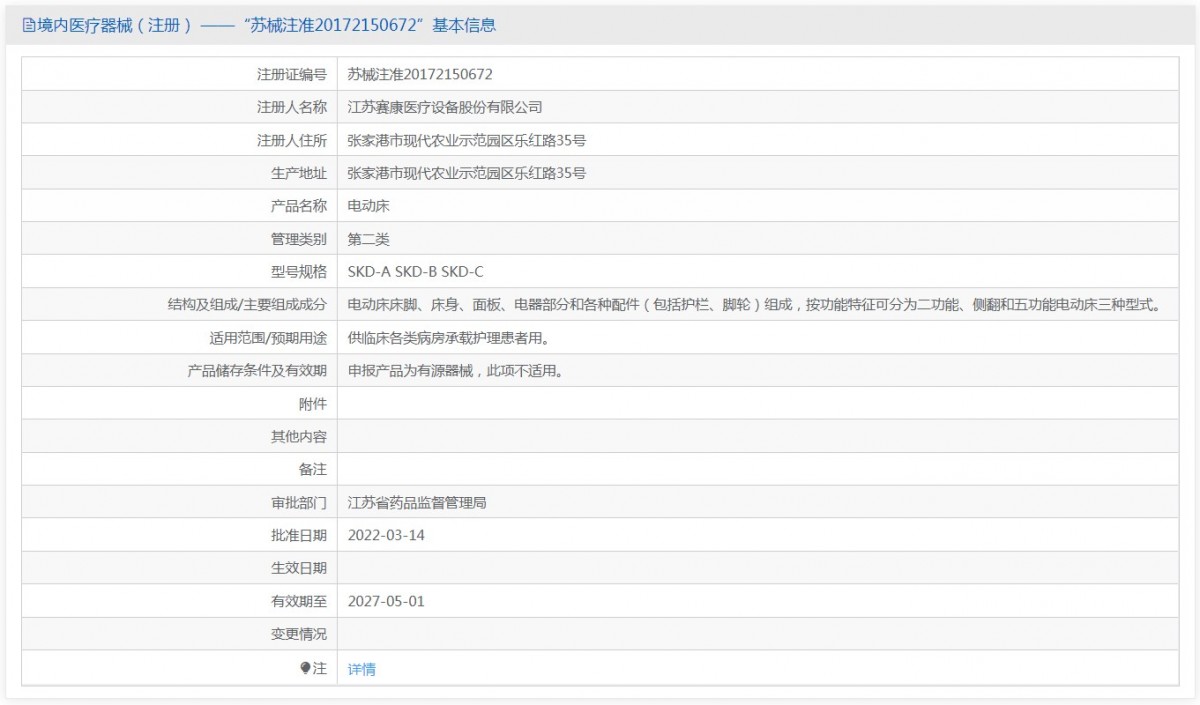
Task: Select the address value in 注册人住所 row
Action: pyautogui.click(x=466, y=140)
